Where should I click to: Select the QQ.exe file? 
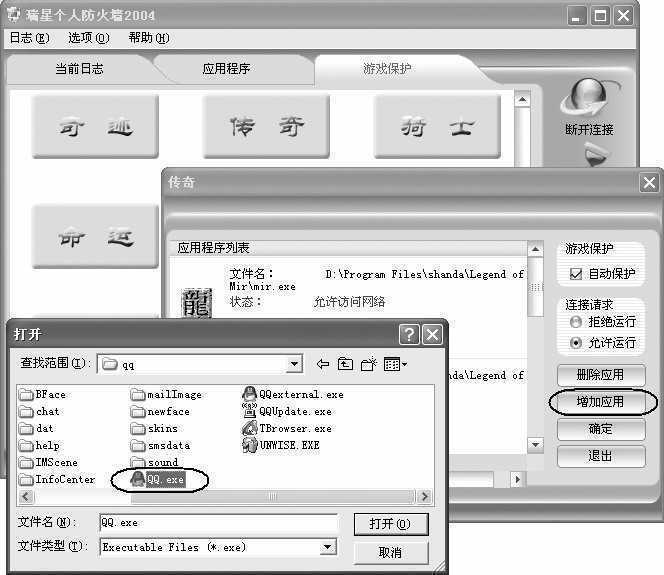[165, 480]
